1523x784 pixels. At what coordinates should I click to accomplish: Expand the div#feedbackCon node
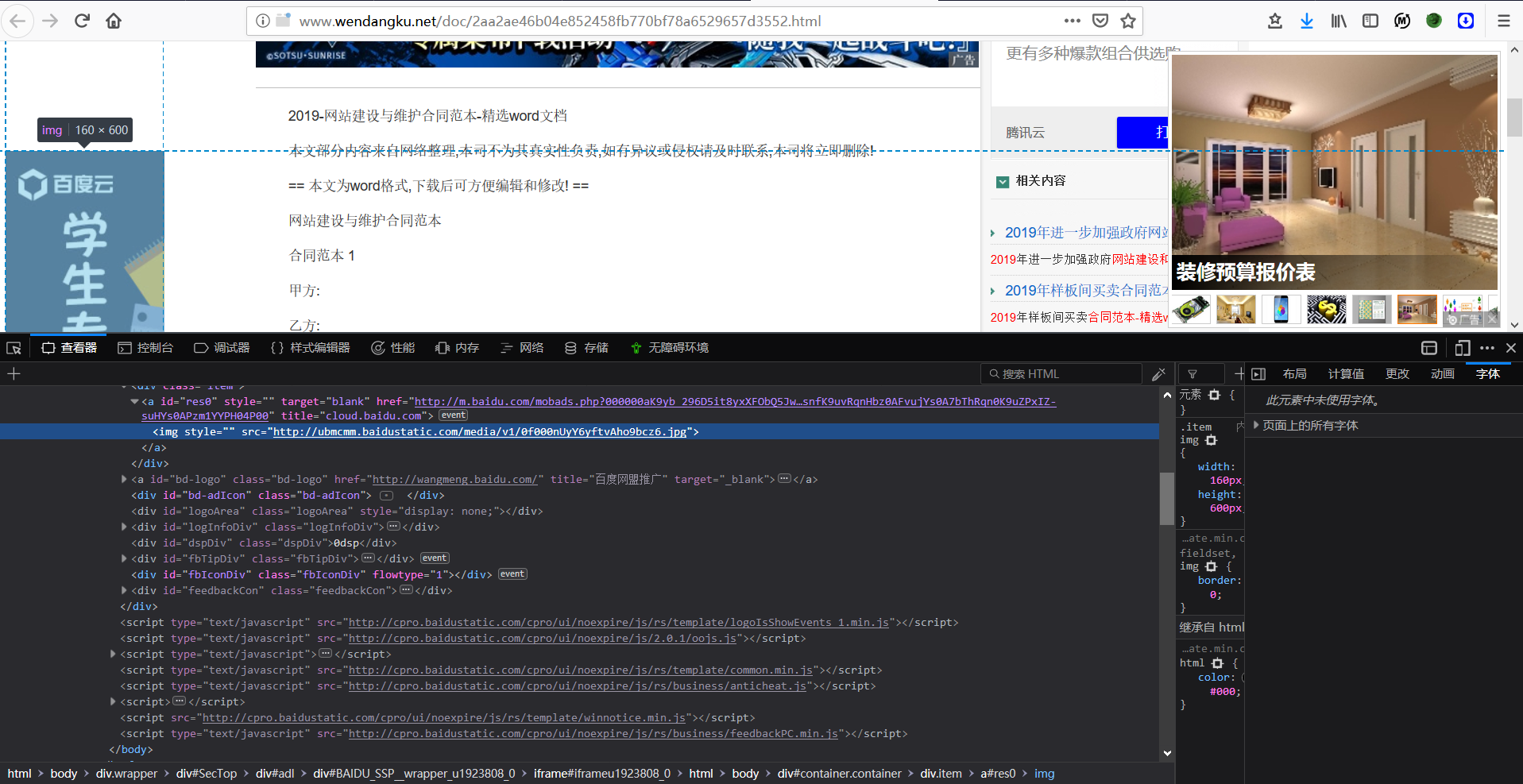(x=124, y=590)
